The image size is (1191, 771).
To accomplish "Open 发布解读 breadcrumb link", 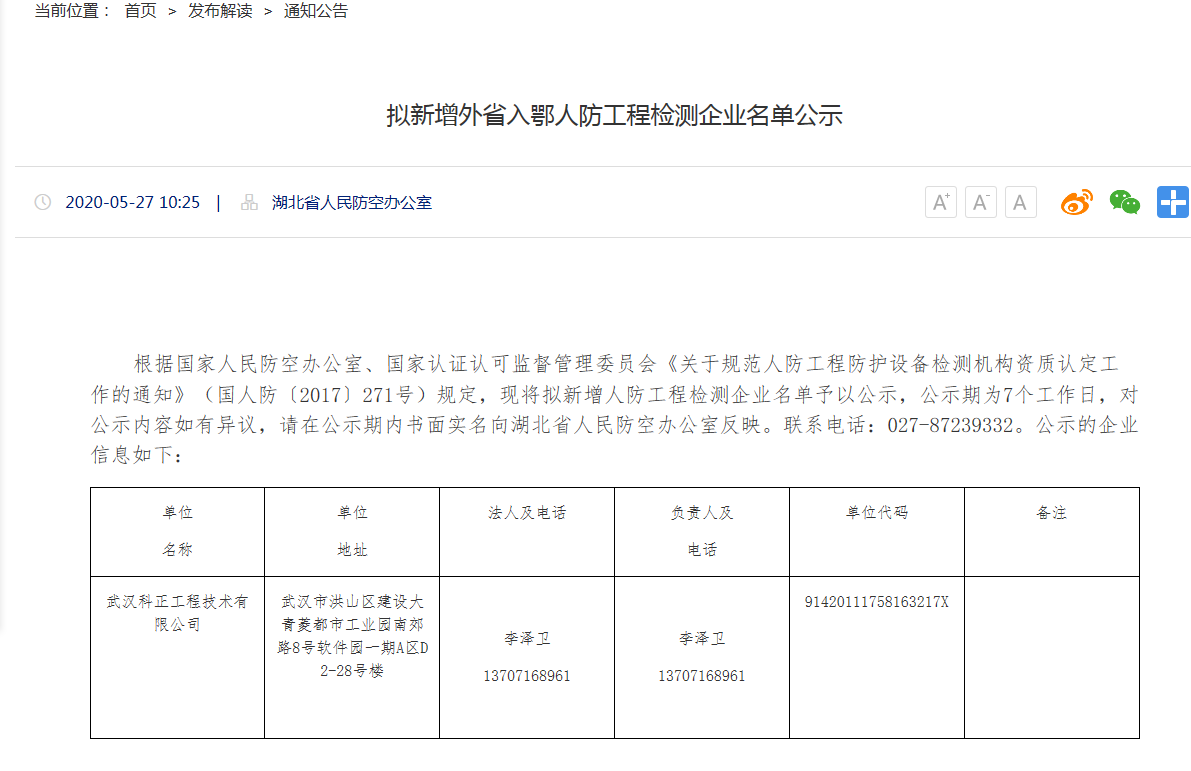I will click(x=220, y=12).
